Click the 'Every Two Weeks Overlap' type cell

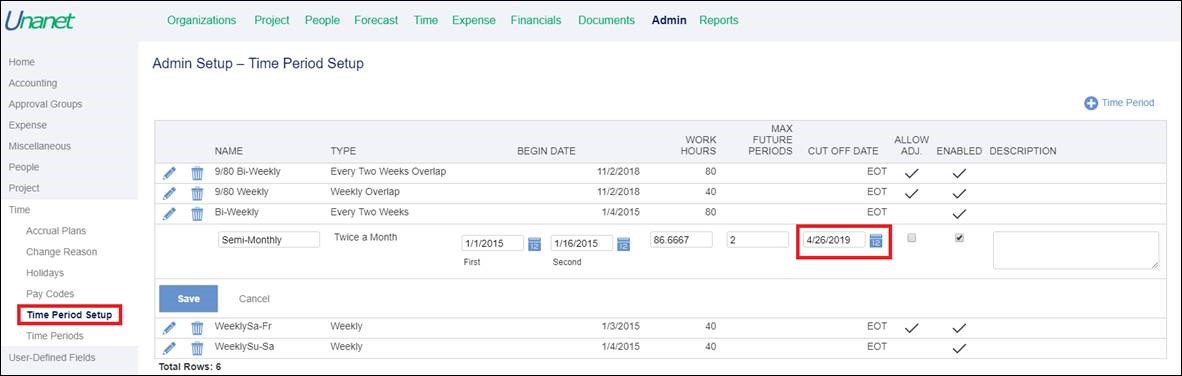pyautogui.click(x=388, y=172)
